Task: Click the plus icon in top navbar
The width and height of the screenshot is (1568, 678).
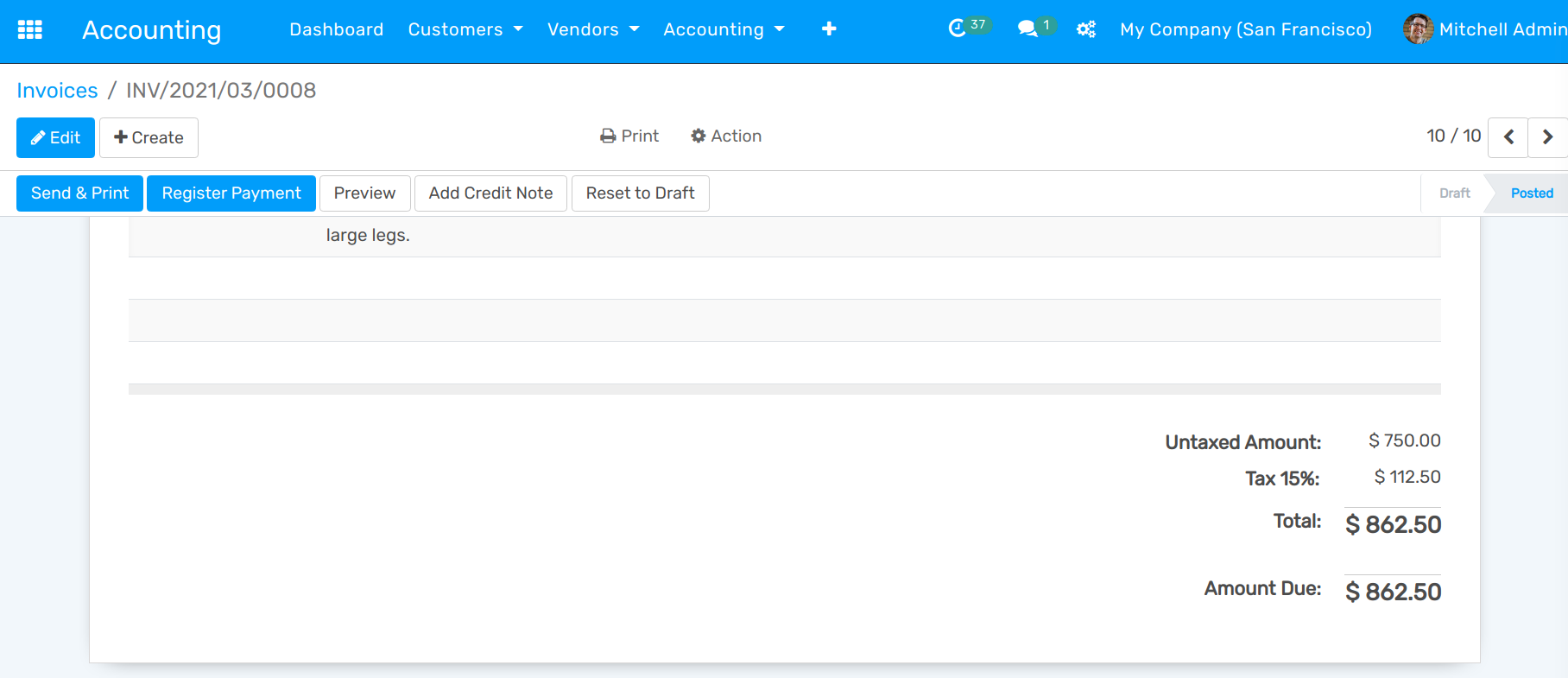Action: (829, 29)
